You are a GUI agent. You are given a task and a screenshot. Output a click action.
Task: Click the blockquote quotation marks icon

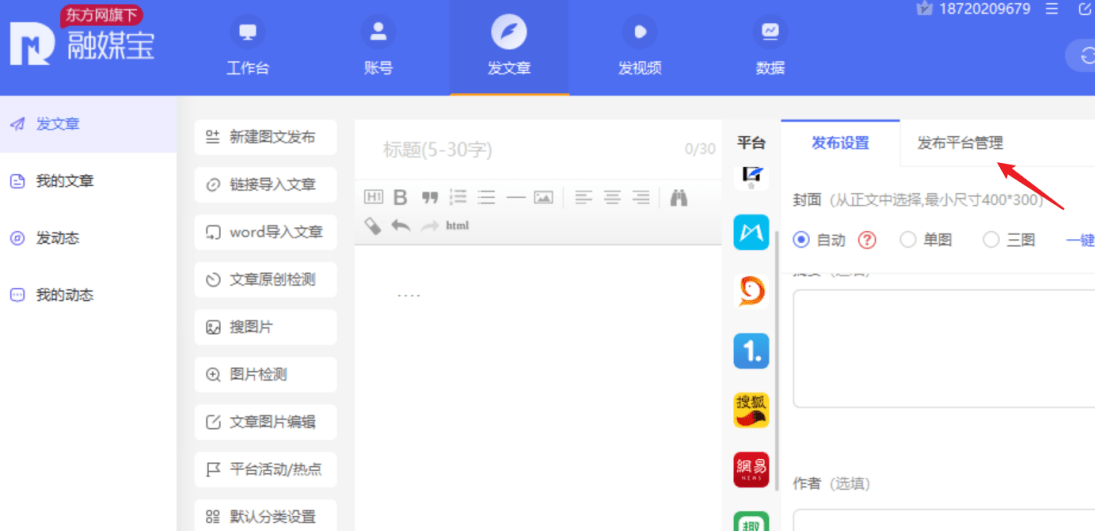430,197
